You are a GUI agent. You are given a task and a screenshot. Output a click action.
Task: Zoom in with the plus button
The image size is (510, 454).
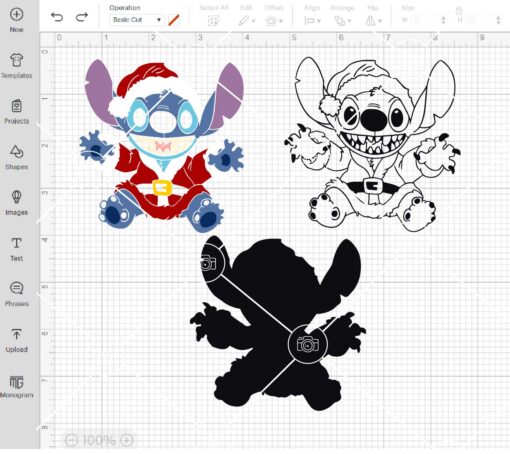pos(127,440)
